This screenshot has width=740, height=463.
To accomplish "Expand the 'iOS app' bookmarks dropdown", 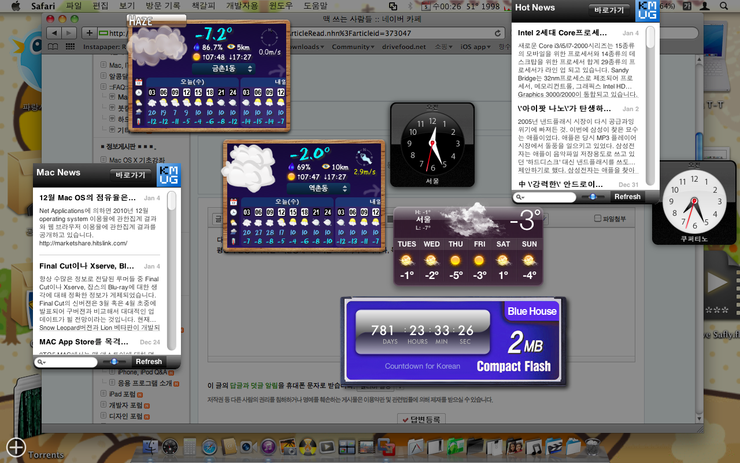I will coord(475,47).
